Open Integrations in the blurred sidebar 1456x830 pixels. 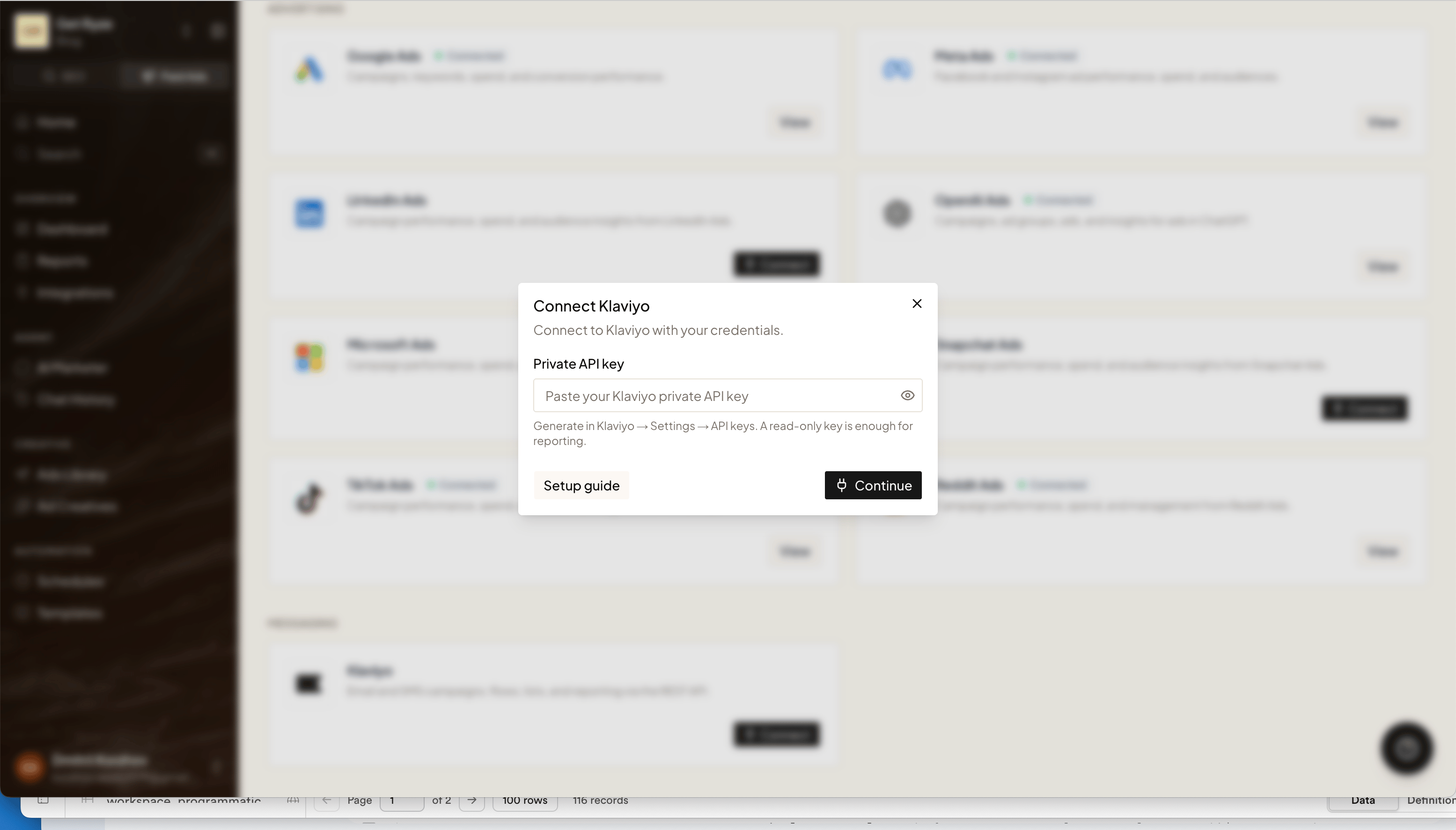click(74, 293)
